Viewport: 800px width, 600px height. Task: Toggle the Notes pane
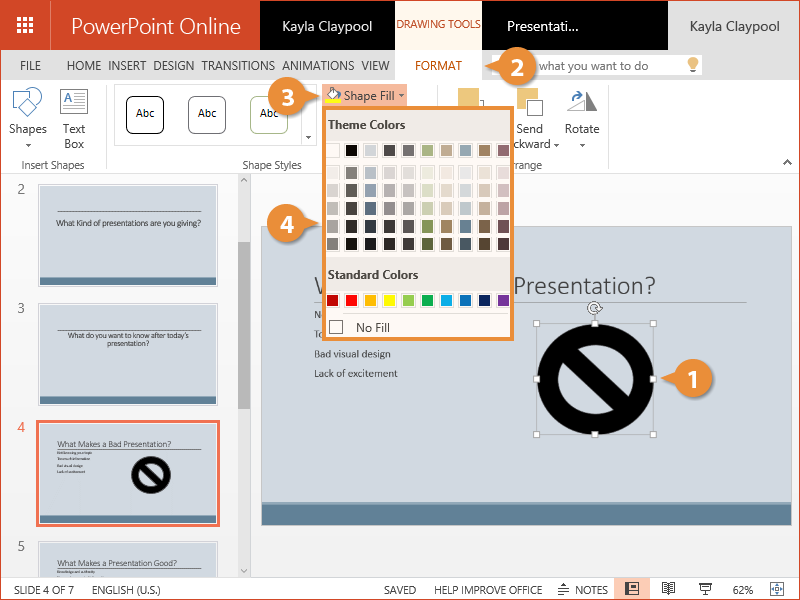(582, 589)
